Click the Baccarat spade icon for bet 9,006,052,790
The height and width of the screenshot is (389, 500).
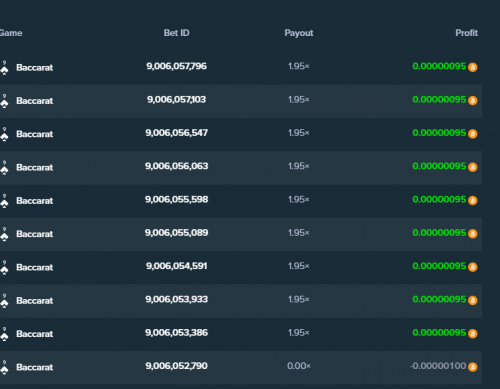(x=4, y=368)
